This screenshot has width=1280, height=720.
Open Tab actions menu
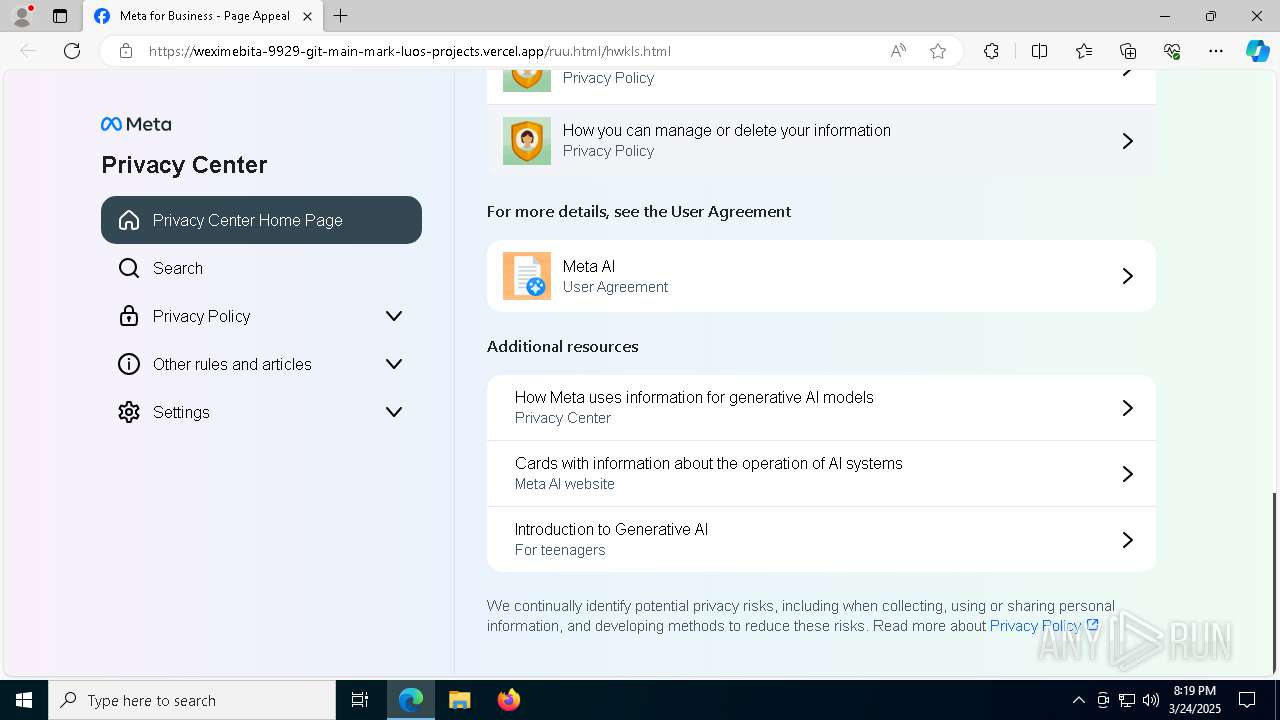(x=60, y=16)
